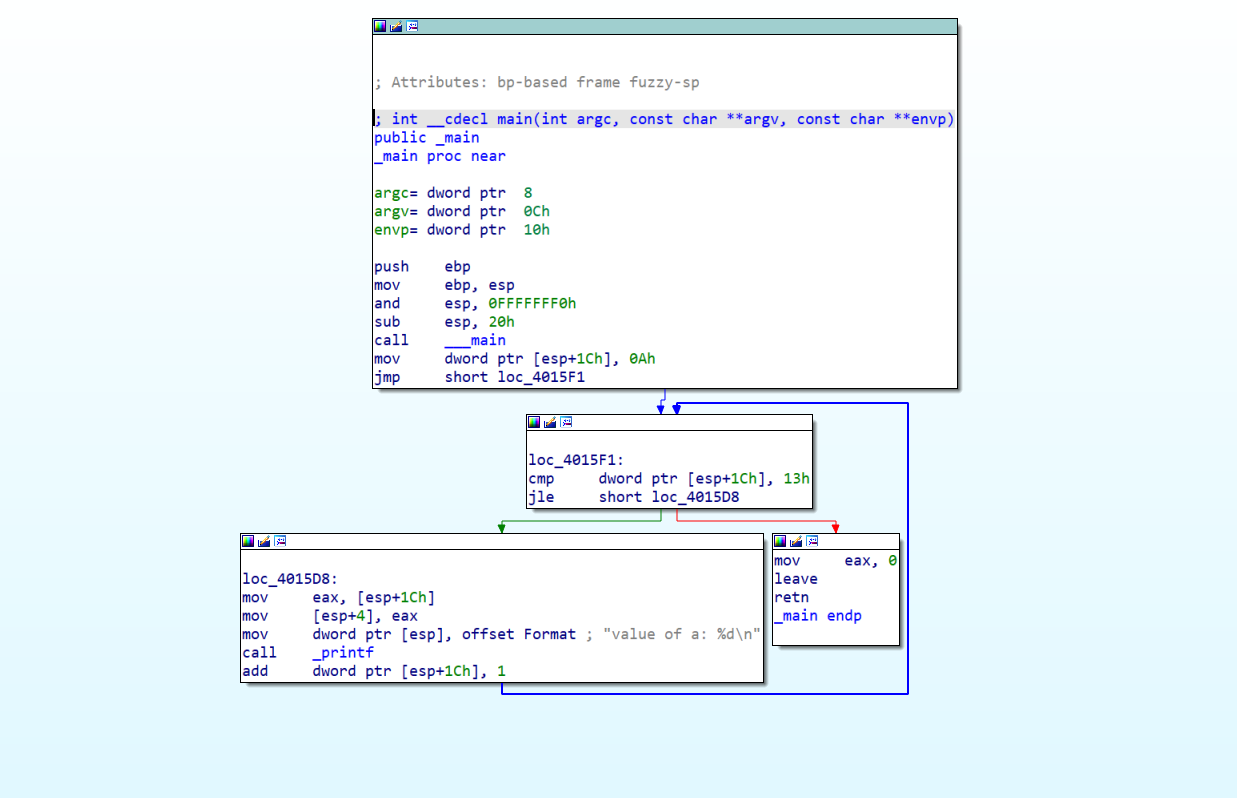Click the edit pencil icon on the loc_4015D8 block
The height and width of the screenshot is (798, 1237).
pyautogui.click(x=263, y=541)
